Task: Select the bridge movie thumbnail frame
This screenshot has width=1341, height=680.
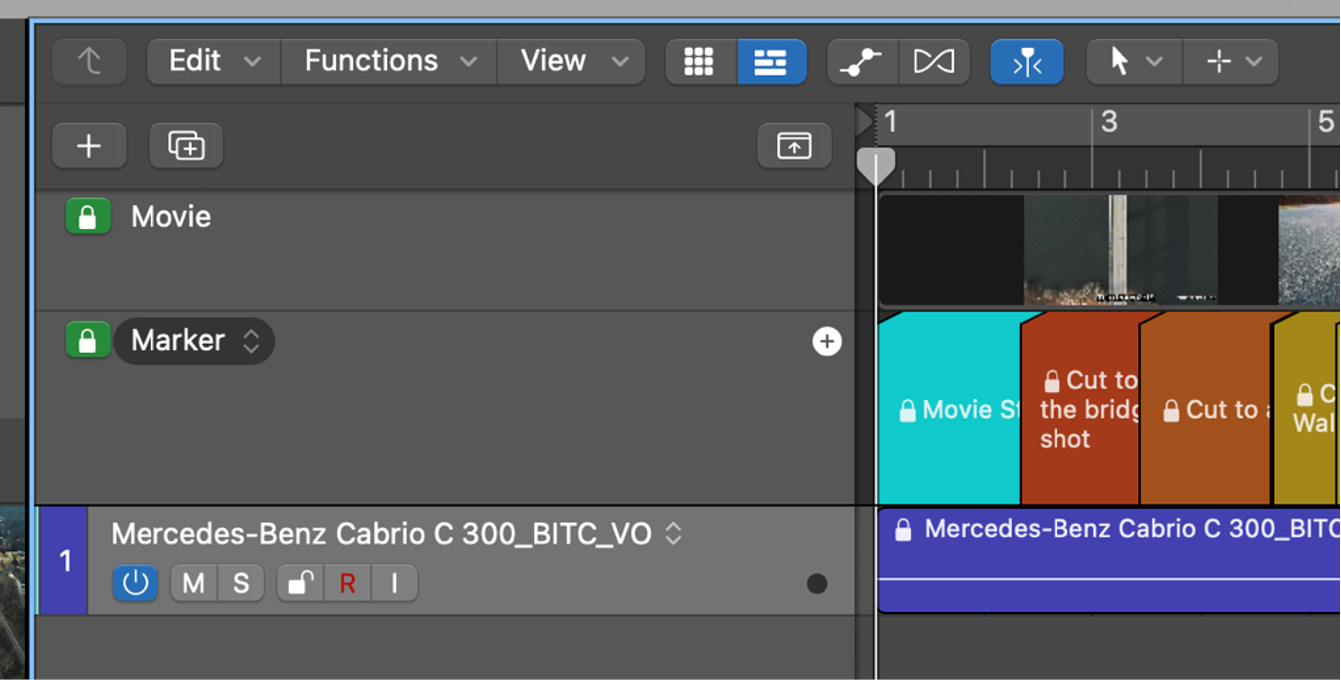Action: pyautogui.click(x=1121, y=250)
